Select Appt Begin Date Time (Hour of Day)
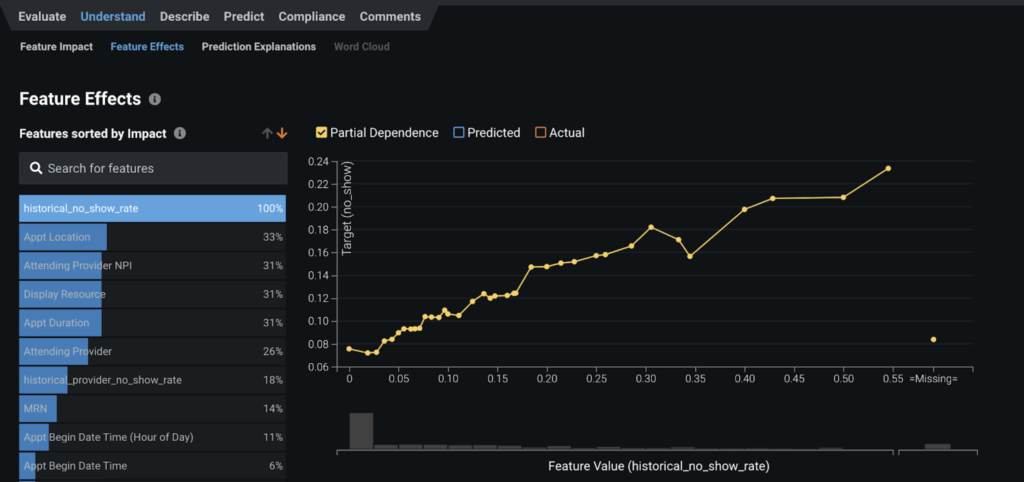The width and height of the screenshot is (1024, 482). point(152,437)
